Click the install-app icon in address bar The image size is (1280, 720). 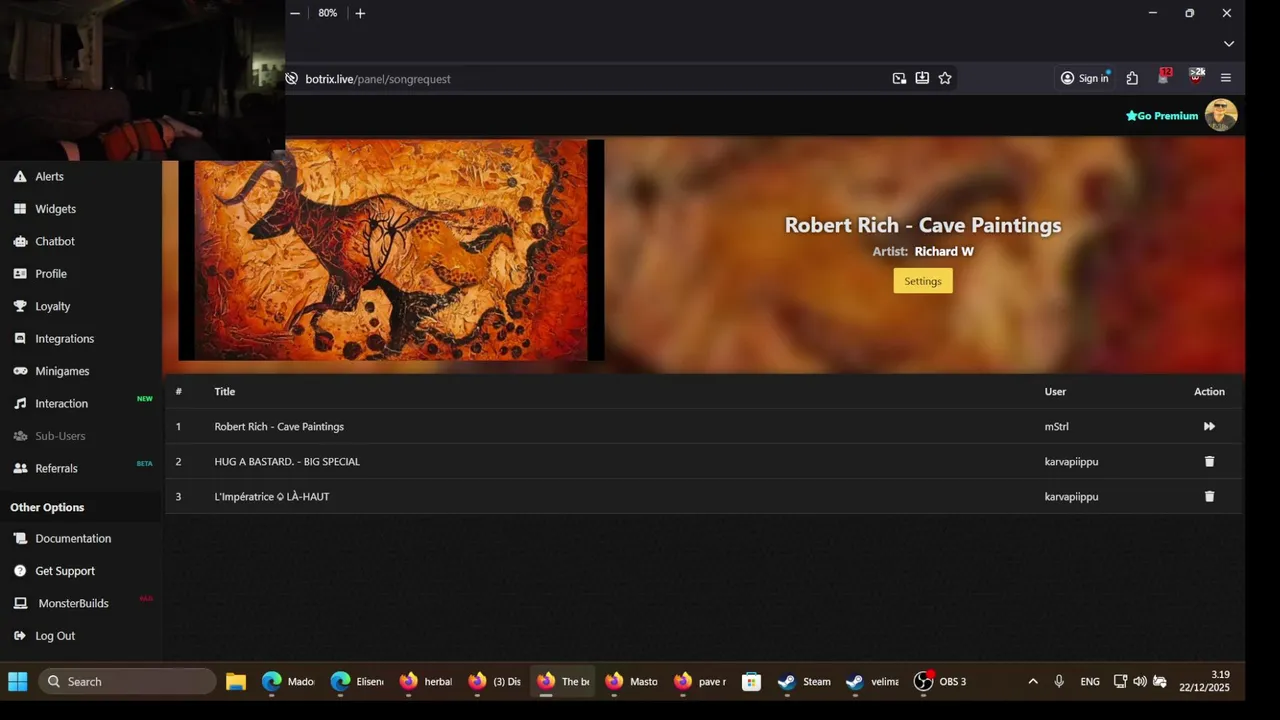922,78
